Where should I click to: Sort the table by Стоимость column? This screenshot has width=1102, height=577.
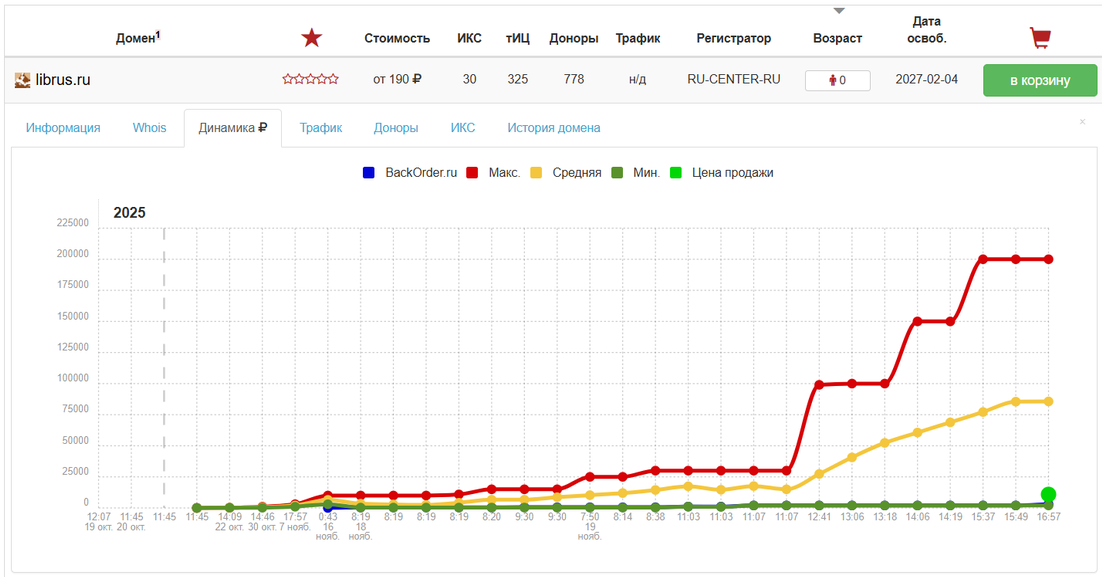point(397,39)
